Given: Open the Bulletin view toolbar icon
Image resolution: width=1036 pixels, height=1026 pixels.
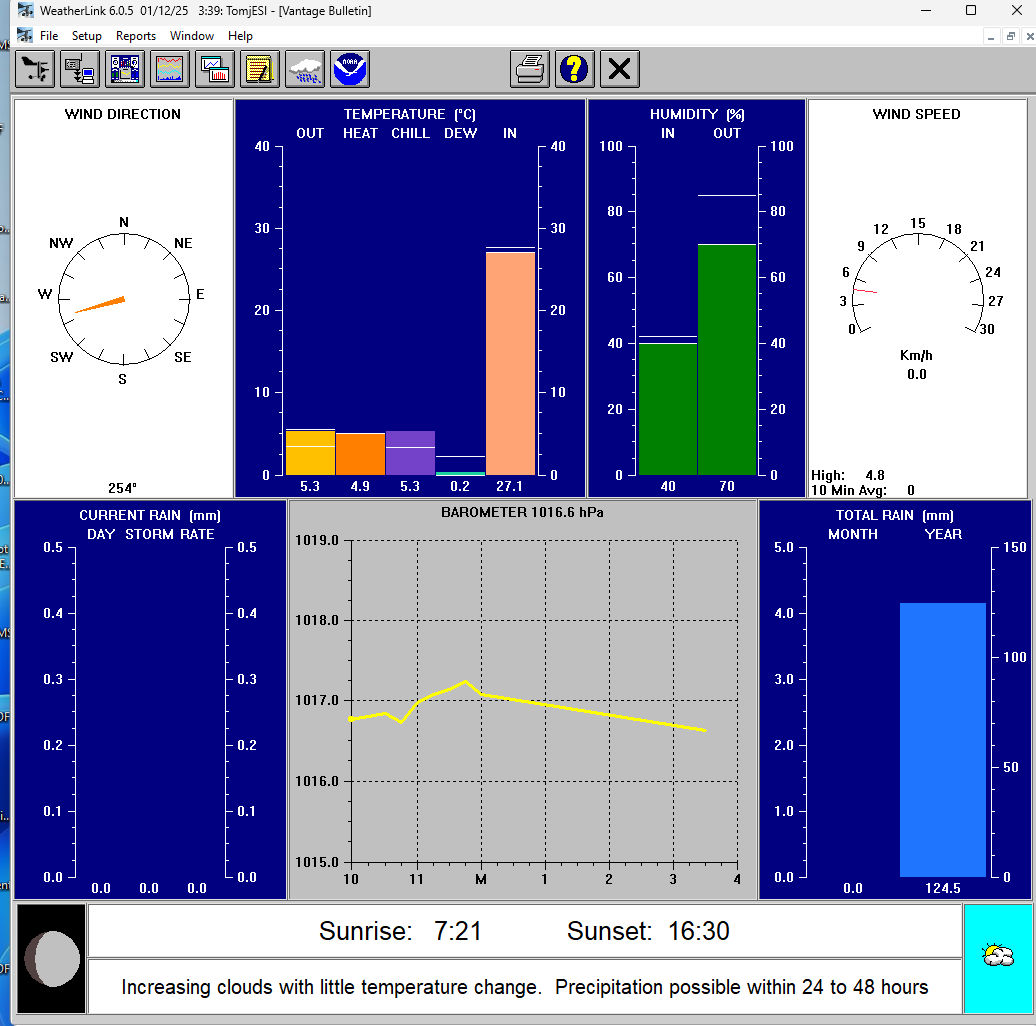Looking at the screenshot, I should click(125, 69).
